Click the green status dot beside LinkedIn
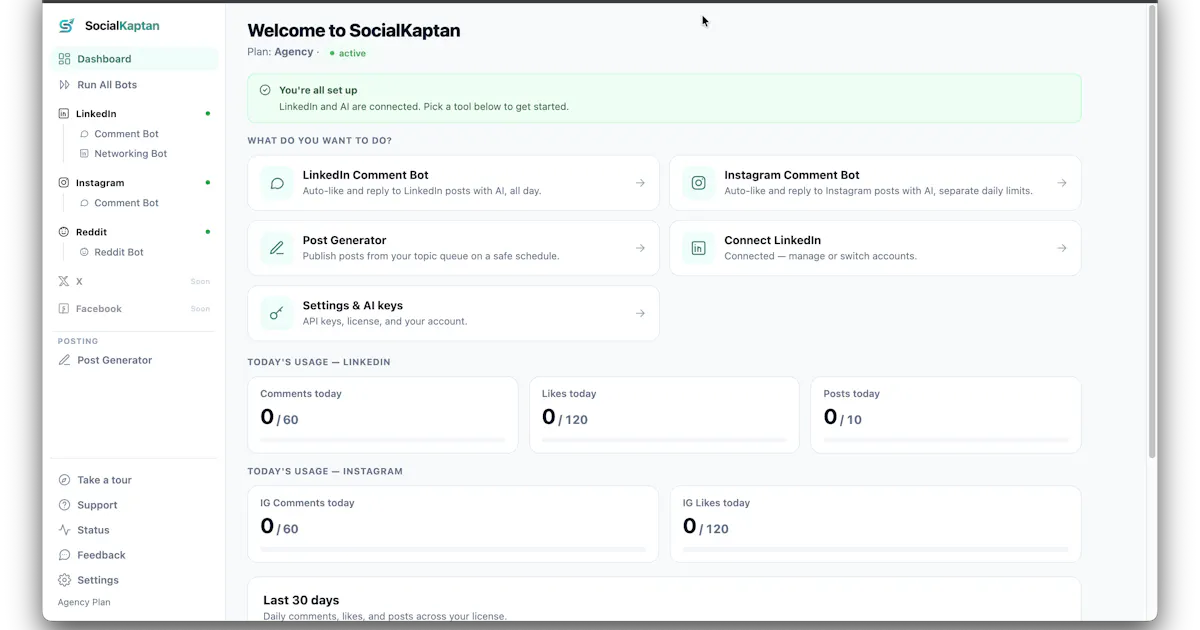The image size is (1200, 630). (x=208, y=114)
